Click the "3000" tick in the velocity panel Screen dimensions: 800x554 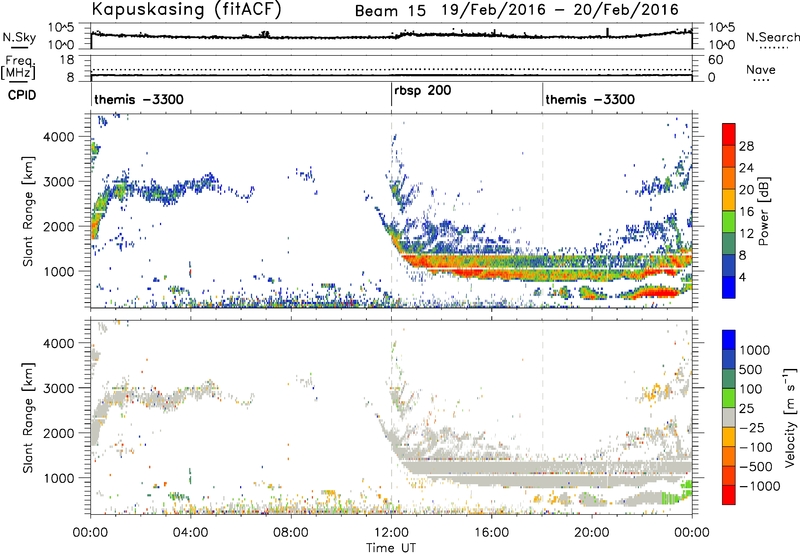[61, 388]
